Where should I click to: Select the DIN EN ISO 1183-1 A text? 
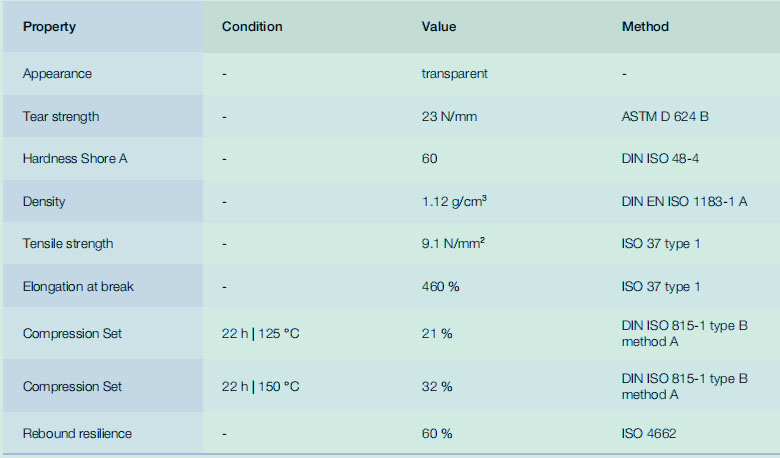click(x=684, y=201)
